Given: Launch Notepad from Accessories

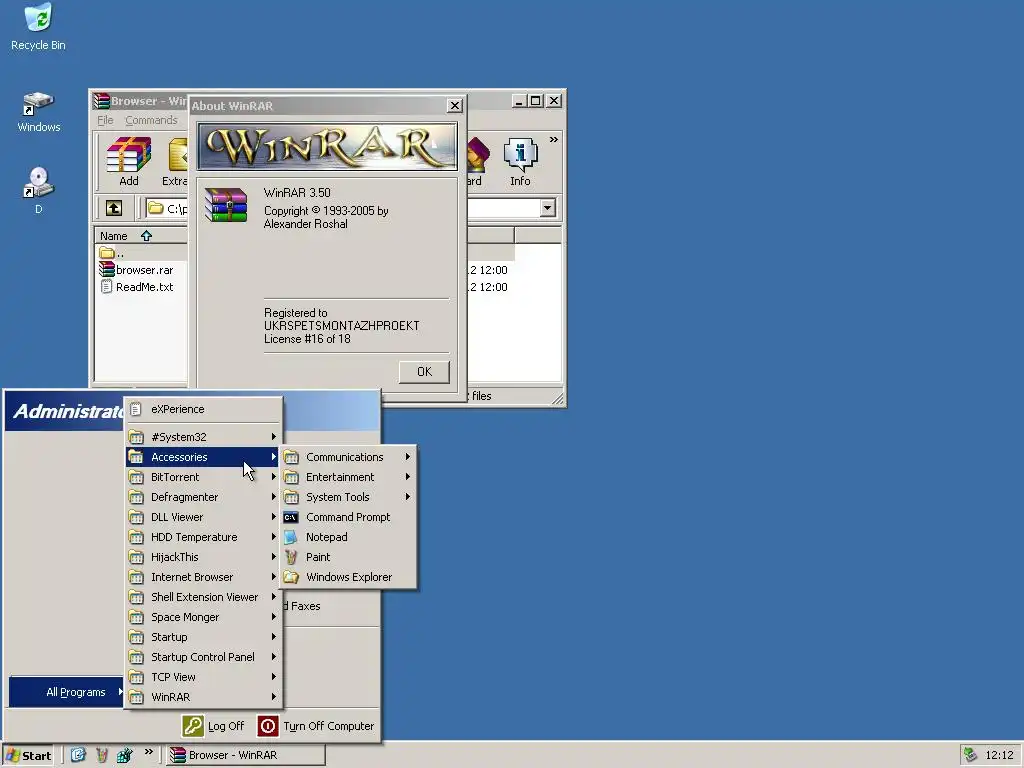Looking at the screenshot, I should (348, 537).
